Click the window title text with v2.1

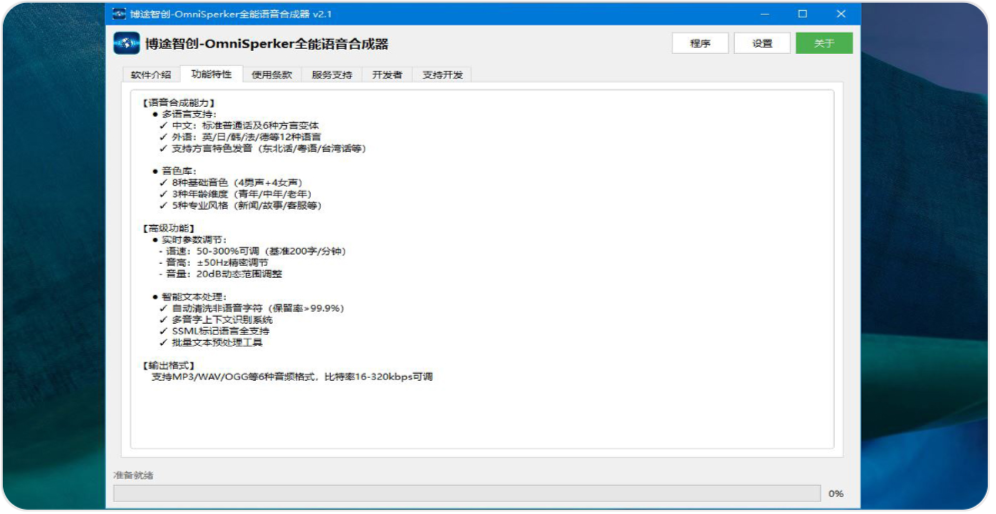tap(231, 14)
